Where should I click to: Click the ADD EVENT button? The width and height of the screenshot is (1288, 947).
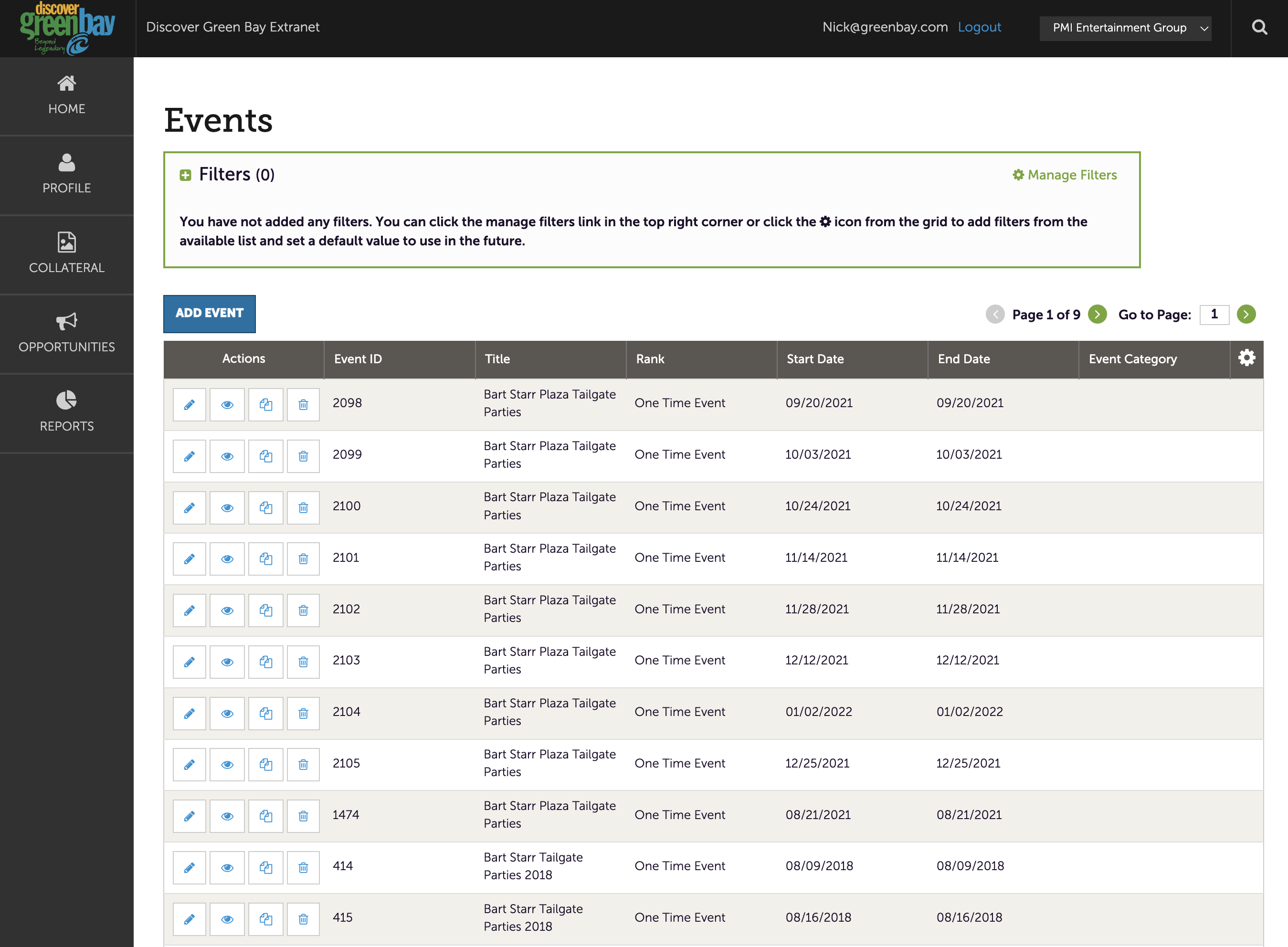click(x=209, y=314)
